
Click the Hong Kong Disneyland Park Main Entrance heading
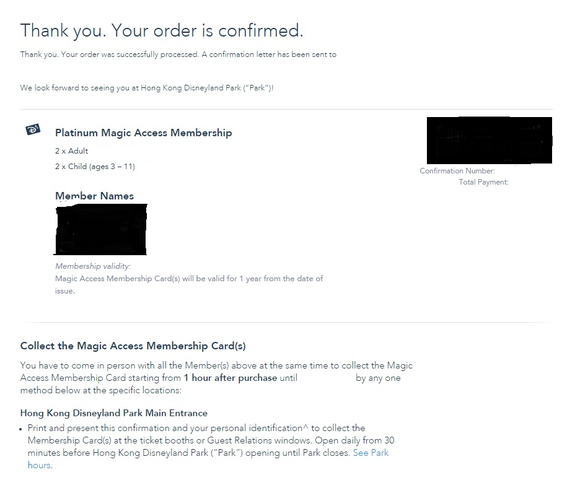tap(114, 413)
